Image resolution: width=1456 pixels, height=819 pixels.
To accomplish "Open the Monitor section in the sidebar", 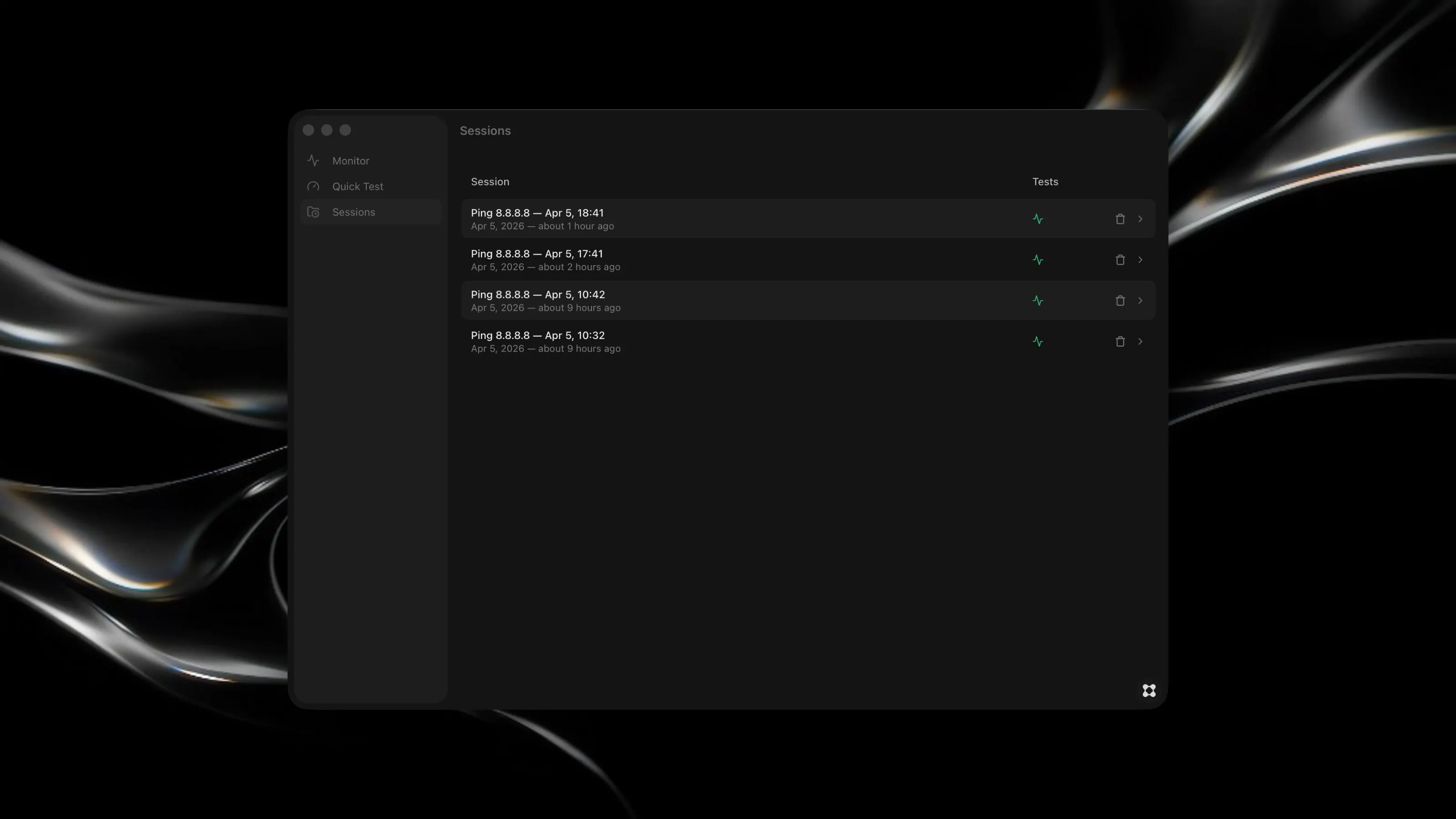I will tap(370, 161).
